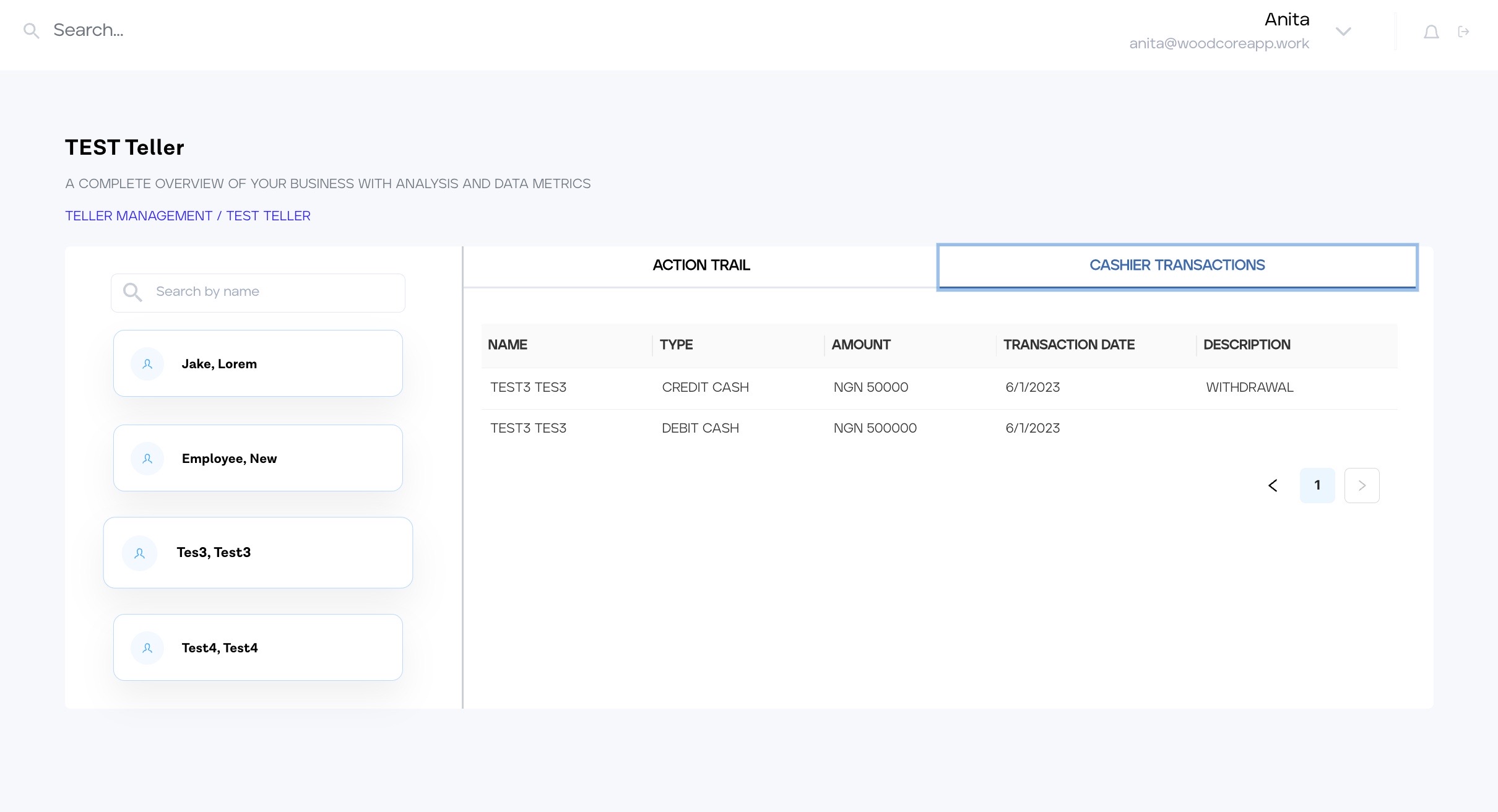The width and height of the screenshot is (1498, 812).
Task: Go to next page arrow
Action: pos(1362,486)
